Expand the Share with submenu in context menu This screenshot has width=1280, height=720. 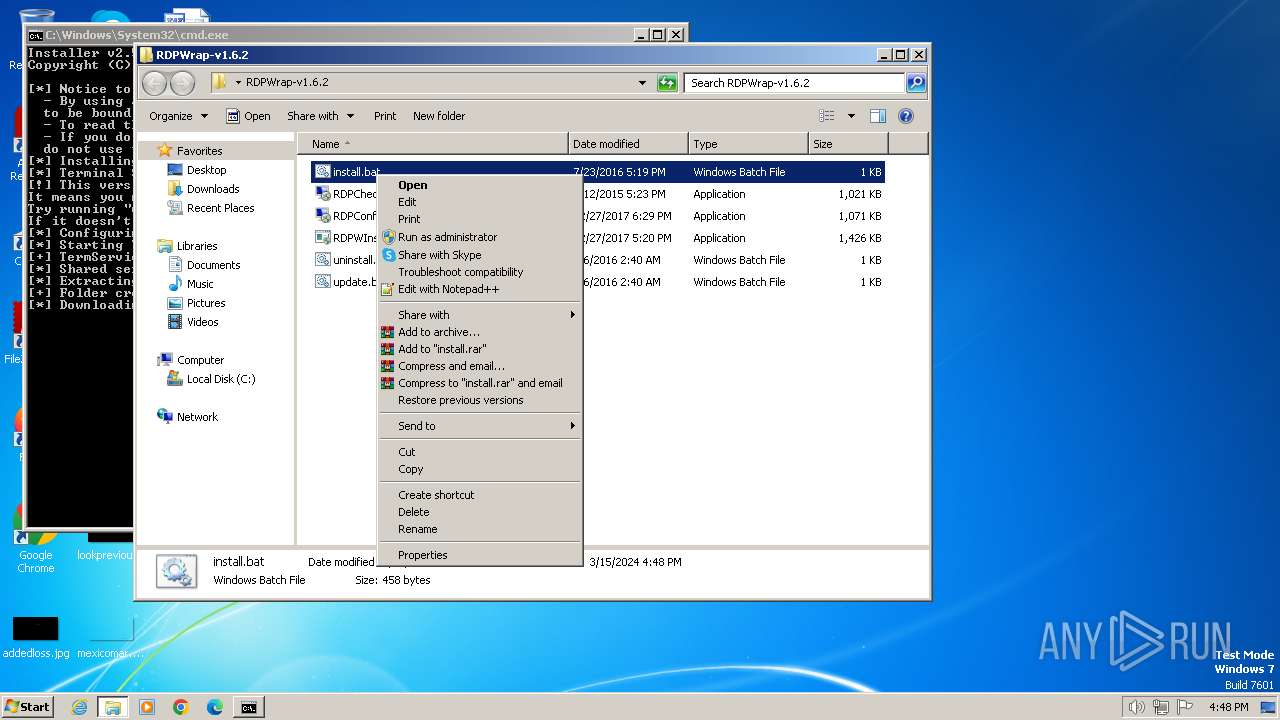point(480,315)
